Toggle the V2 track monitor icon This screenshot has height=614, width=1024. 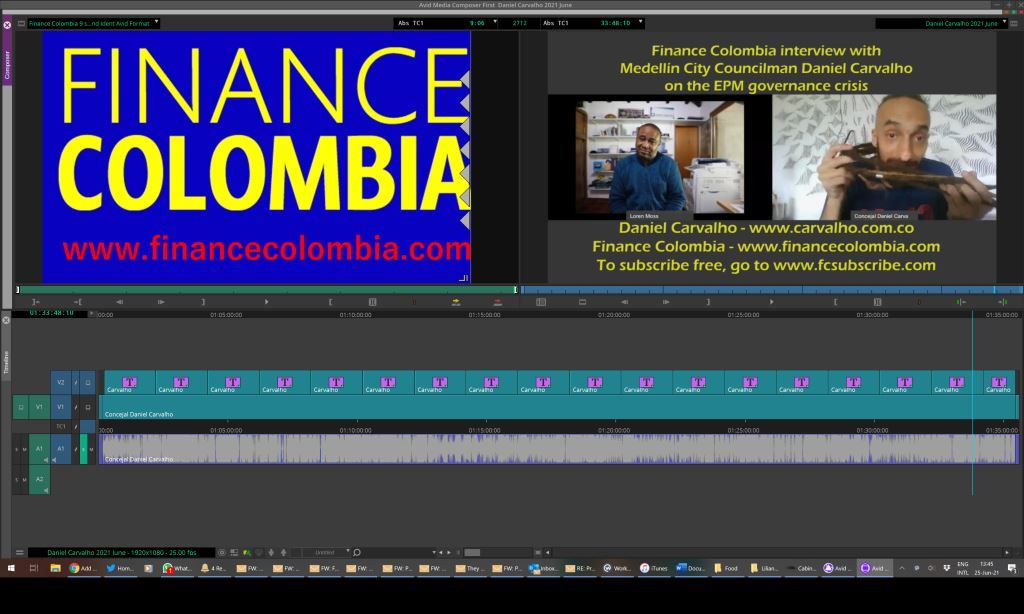click(x=88, y=383)
